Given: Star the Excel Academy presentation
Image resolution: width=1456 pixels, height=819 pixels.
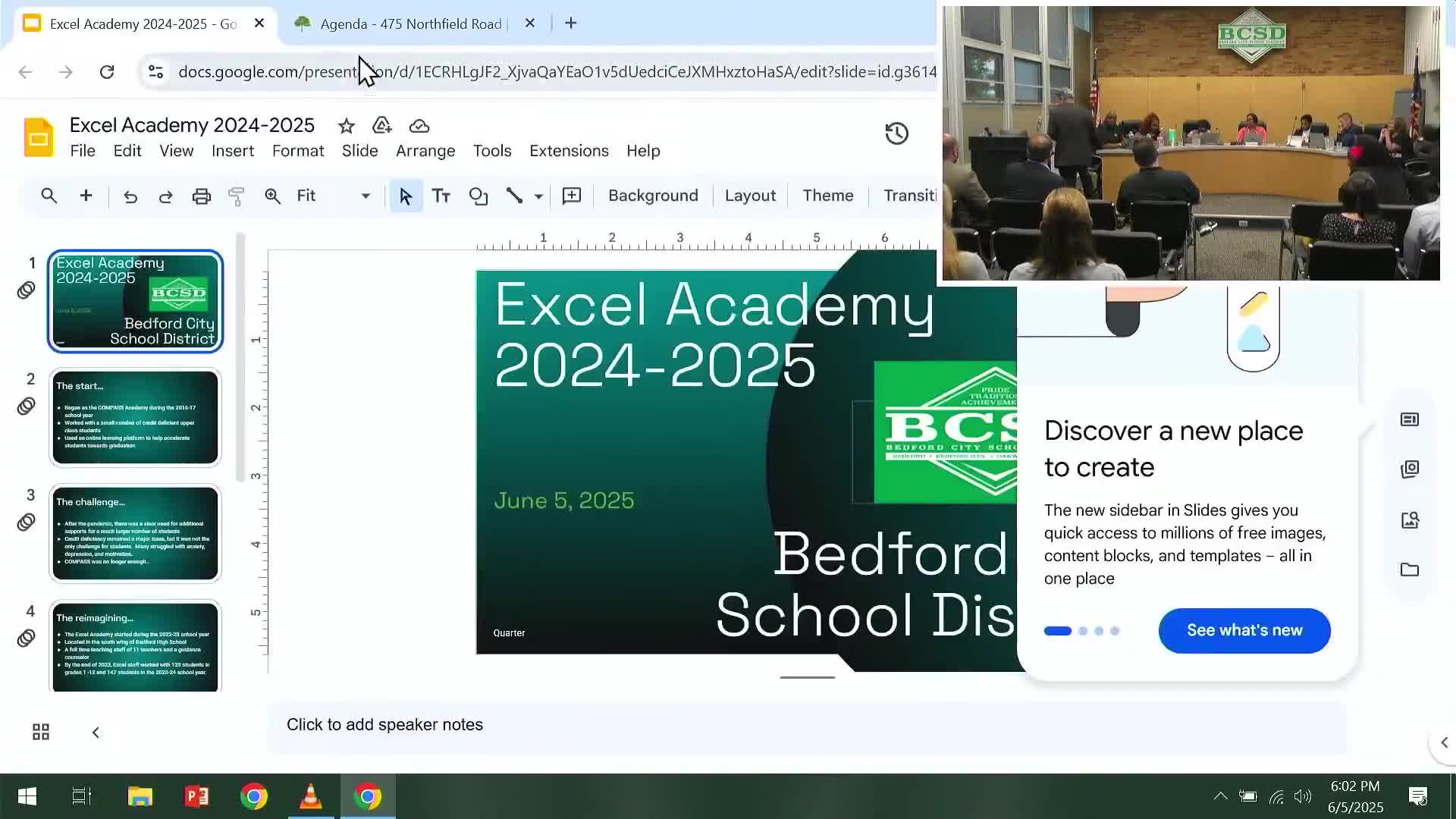Looking at the screenshot, I should 347,126.
